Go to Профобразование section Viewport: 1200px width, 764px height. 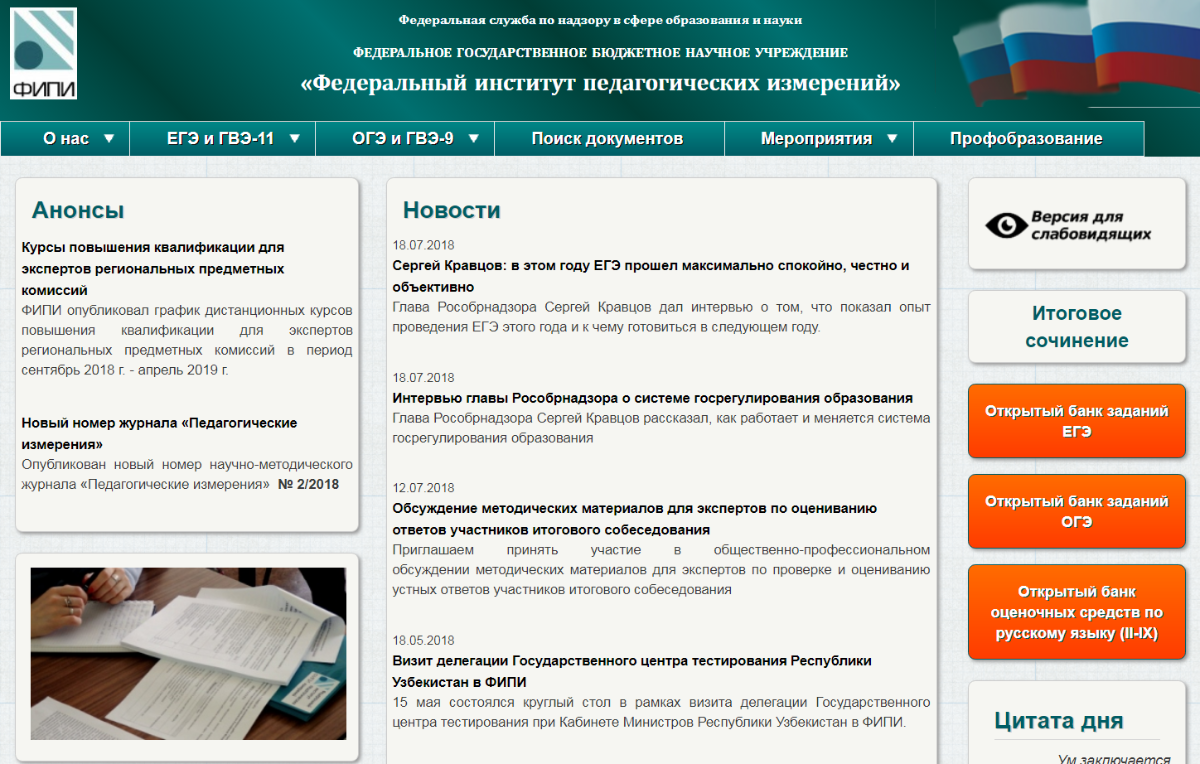coord(1027,139)
